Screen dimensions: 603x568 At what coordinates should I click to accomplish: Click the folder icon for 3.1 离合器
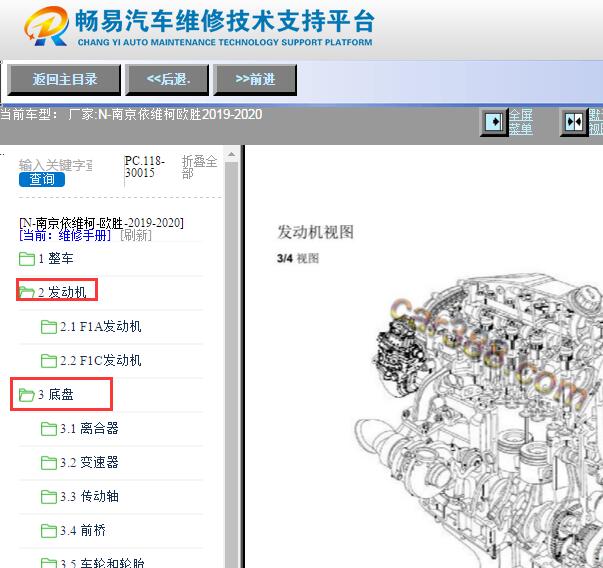pos(49,429)
